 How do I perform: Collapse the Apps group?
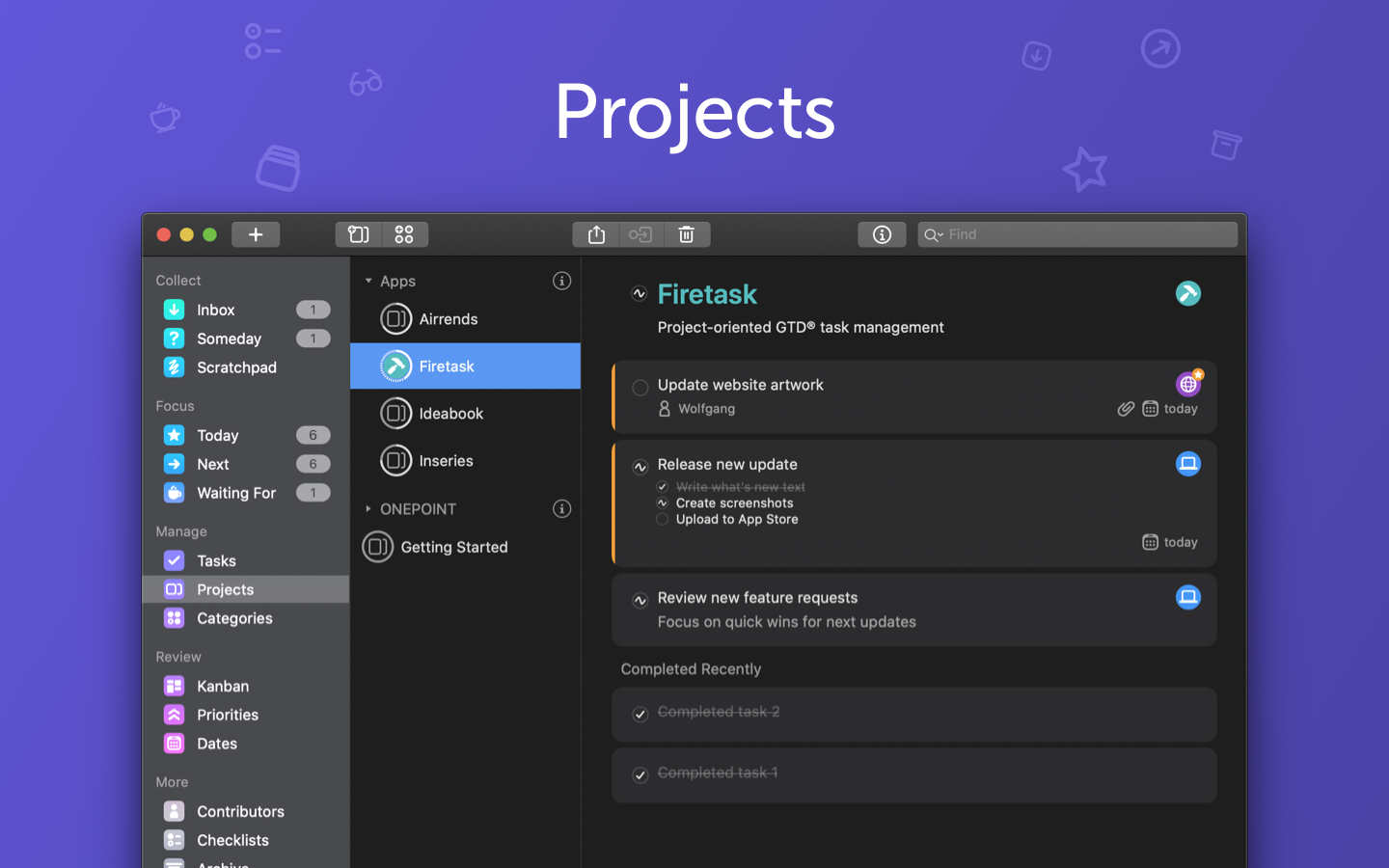point(368,281)
